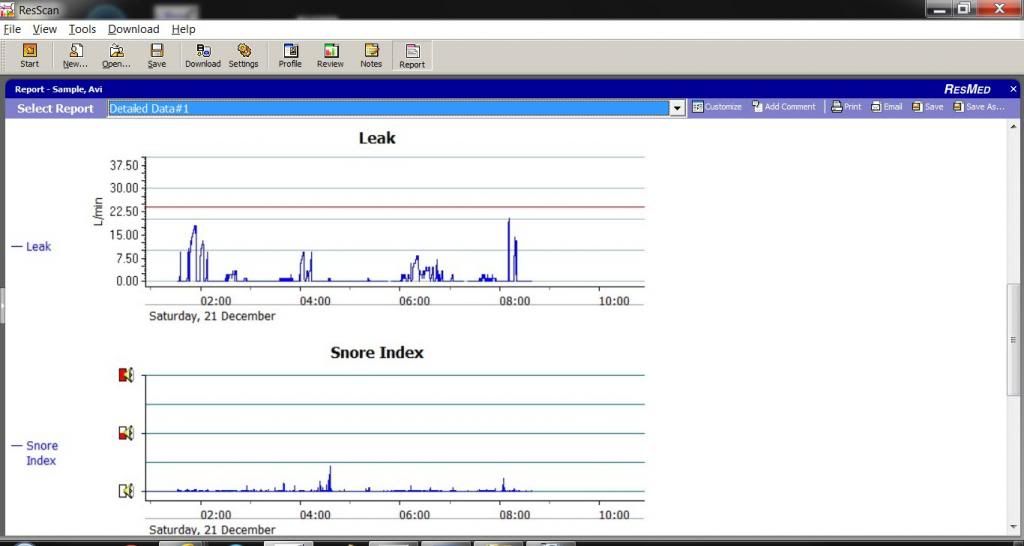Click the 22.50 L/min axis label
Viewport: 1024px width, 546px height.
[x=123, y=212]
